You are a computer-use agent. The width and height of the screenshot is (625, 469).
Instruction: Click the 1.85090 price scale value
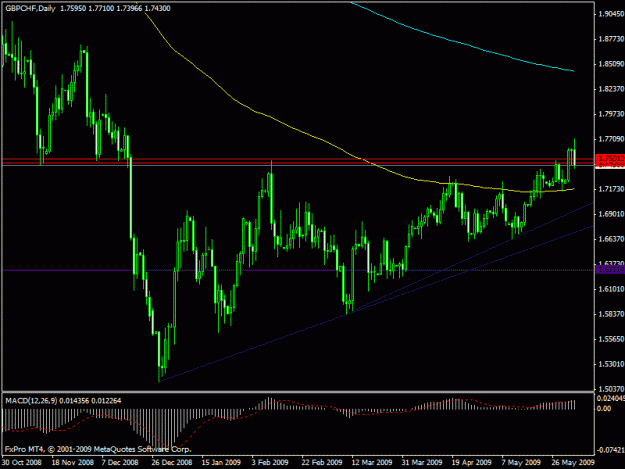[x=611, y=64]
